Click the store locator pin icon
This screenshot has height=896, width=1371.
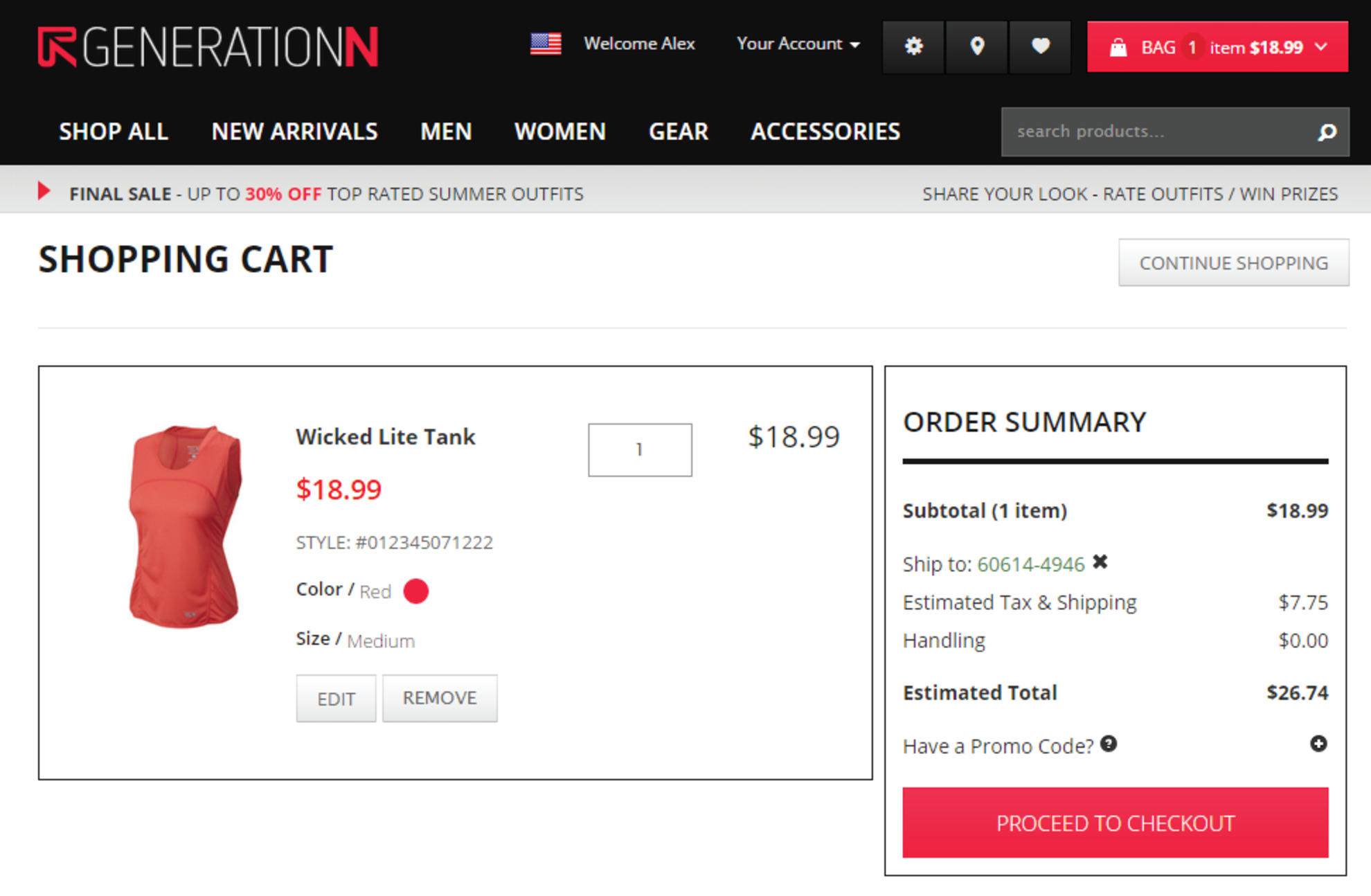(x=976, y=46)
